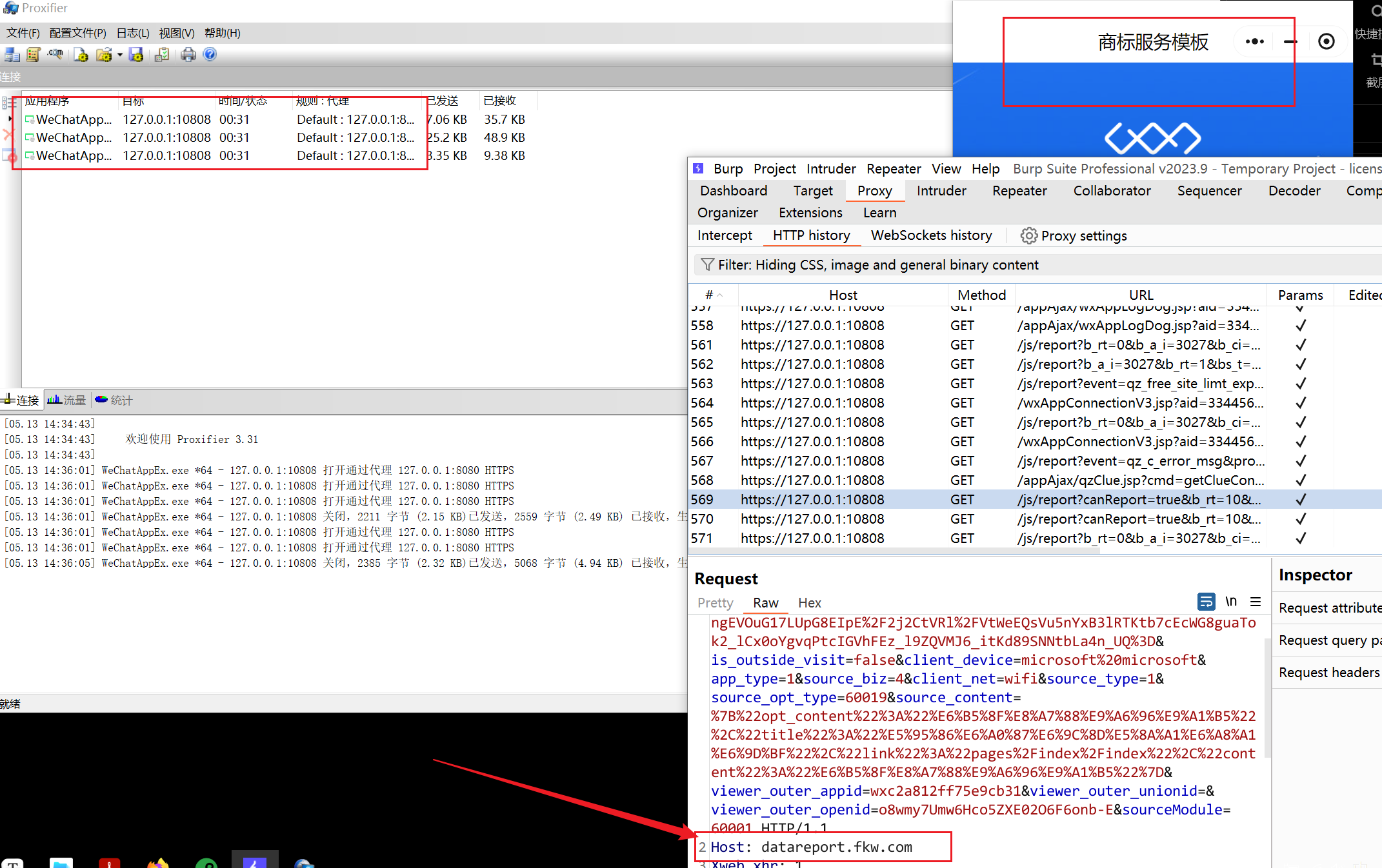This screenshot has height=868, width=1382.
Task: Toggle line wrap in the Request viewer
Action: (1206, 601)
